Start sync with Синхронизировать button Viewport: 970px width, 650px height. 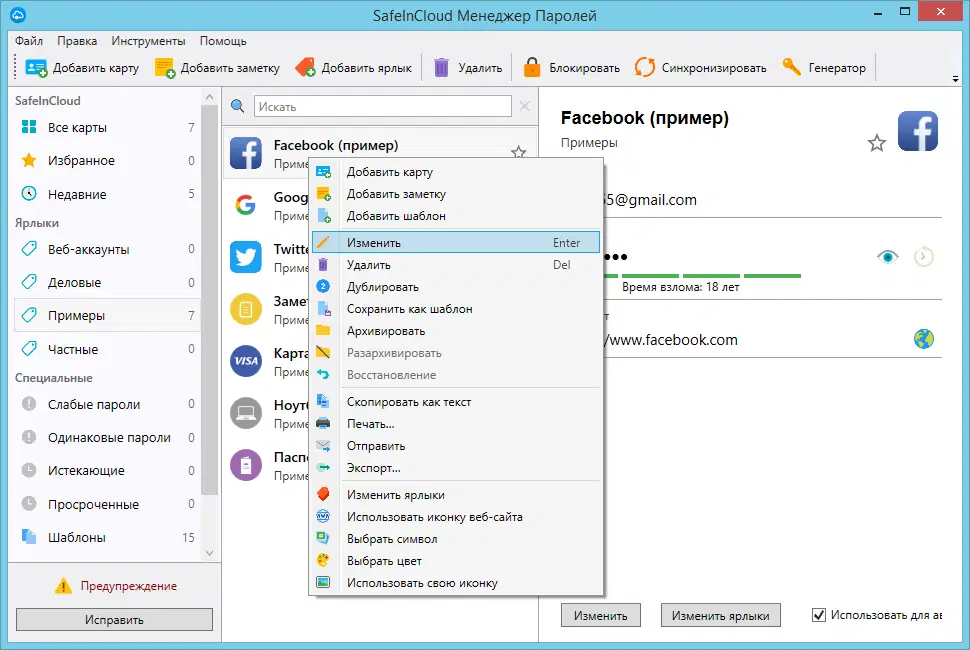700,68
